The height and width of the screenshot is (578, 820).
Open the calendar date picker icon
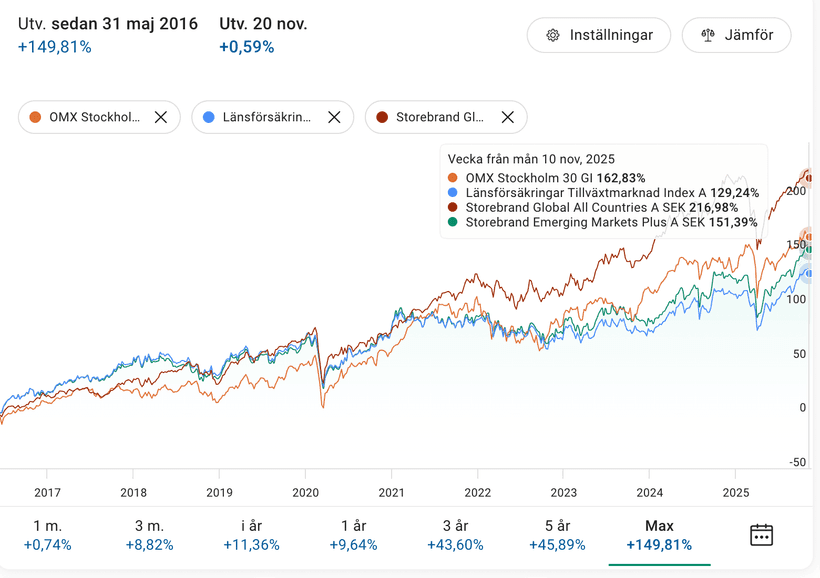click(761, 534)
